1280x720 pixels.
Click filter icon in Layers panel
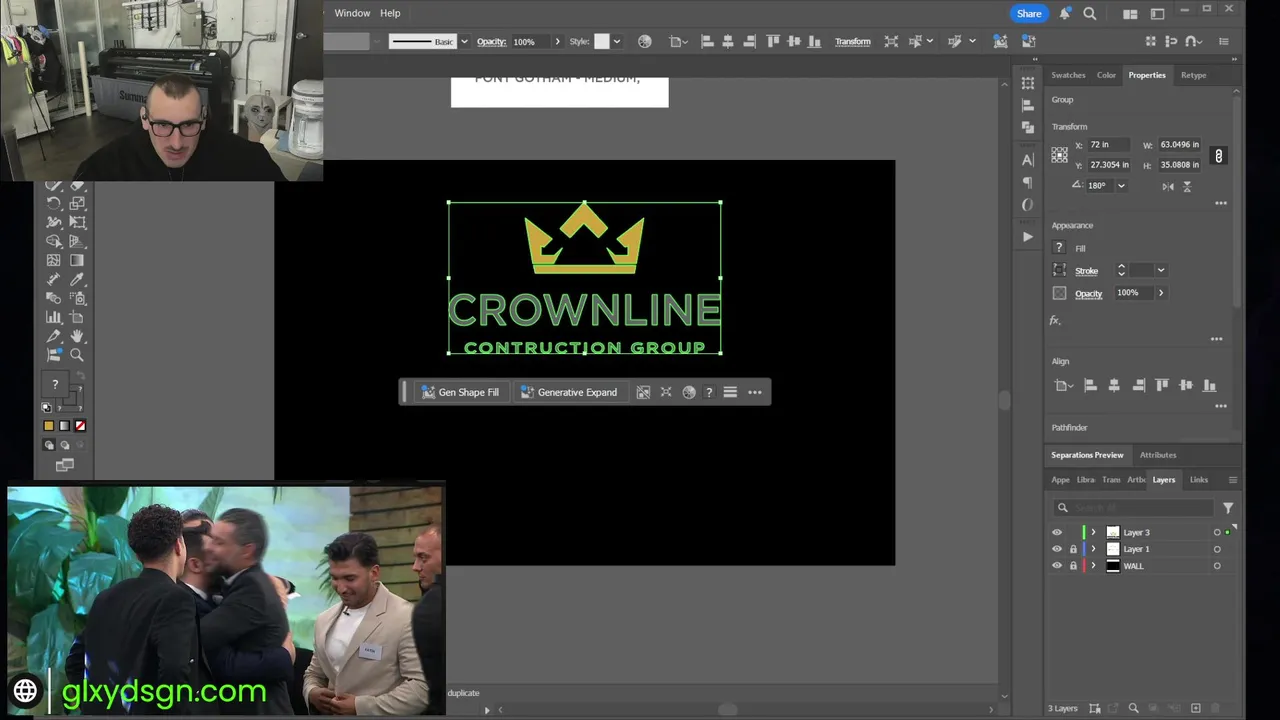coord(1228,508)
